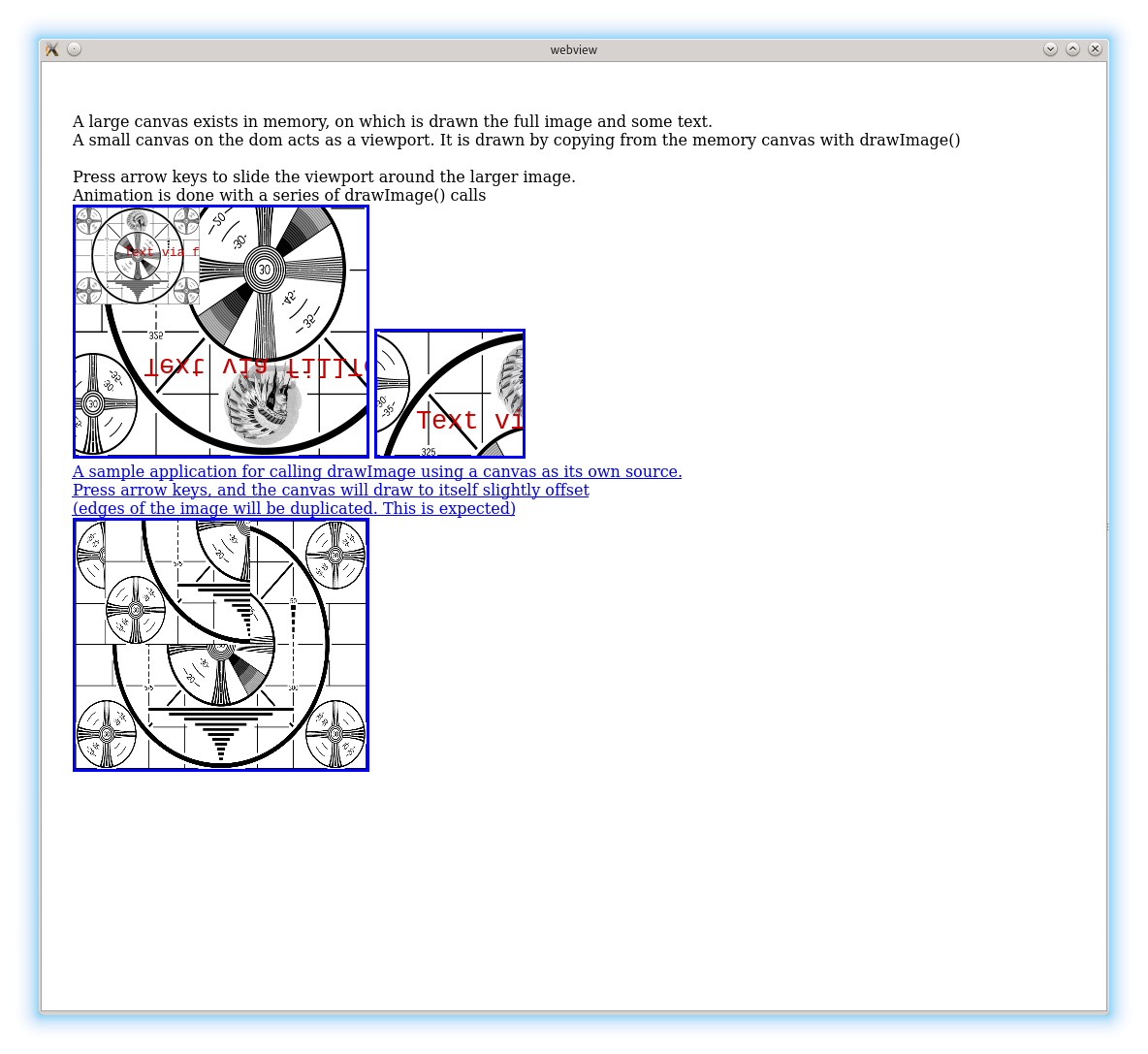Click the bottom-right corner circle in the bottom canvas
Screen dimensions: 1148x1054
[335, 734]
